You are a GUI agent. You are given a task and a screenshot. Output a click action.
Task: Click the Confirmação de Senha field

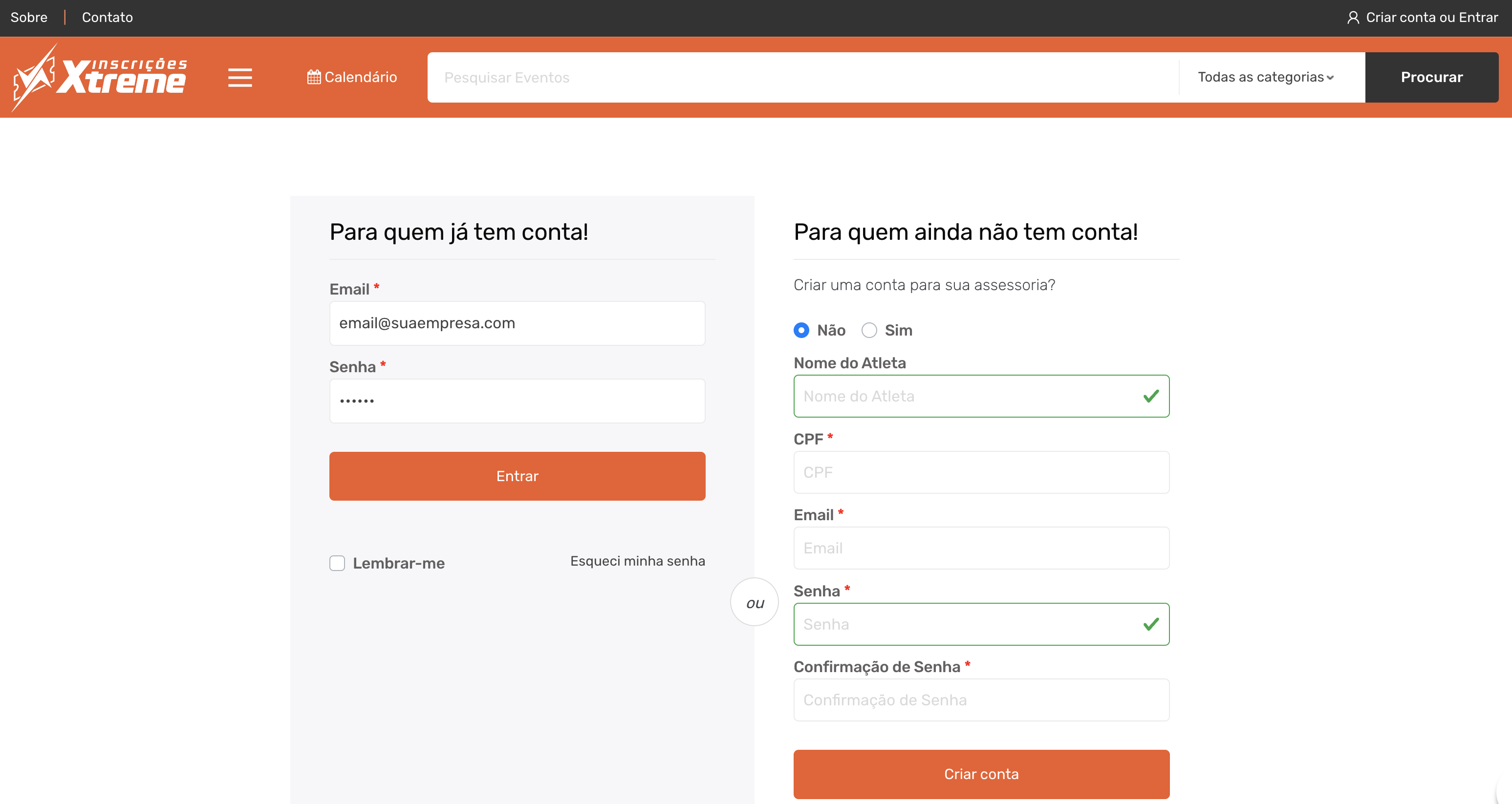(x=981, y=700)
